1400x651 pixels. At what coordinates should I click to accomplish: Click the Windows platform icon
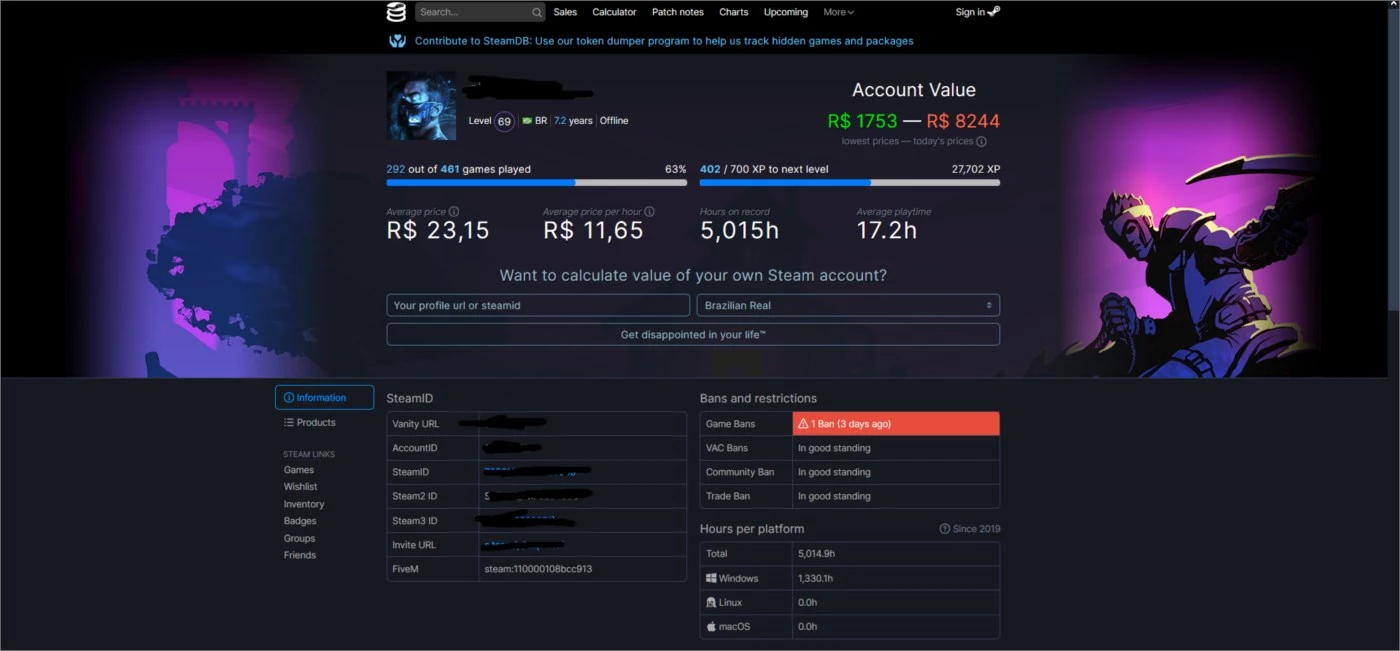(711, 578)
